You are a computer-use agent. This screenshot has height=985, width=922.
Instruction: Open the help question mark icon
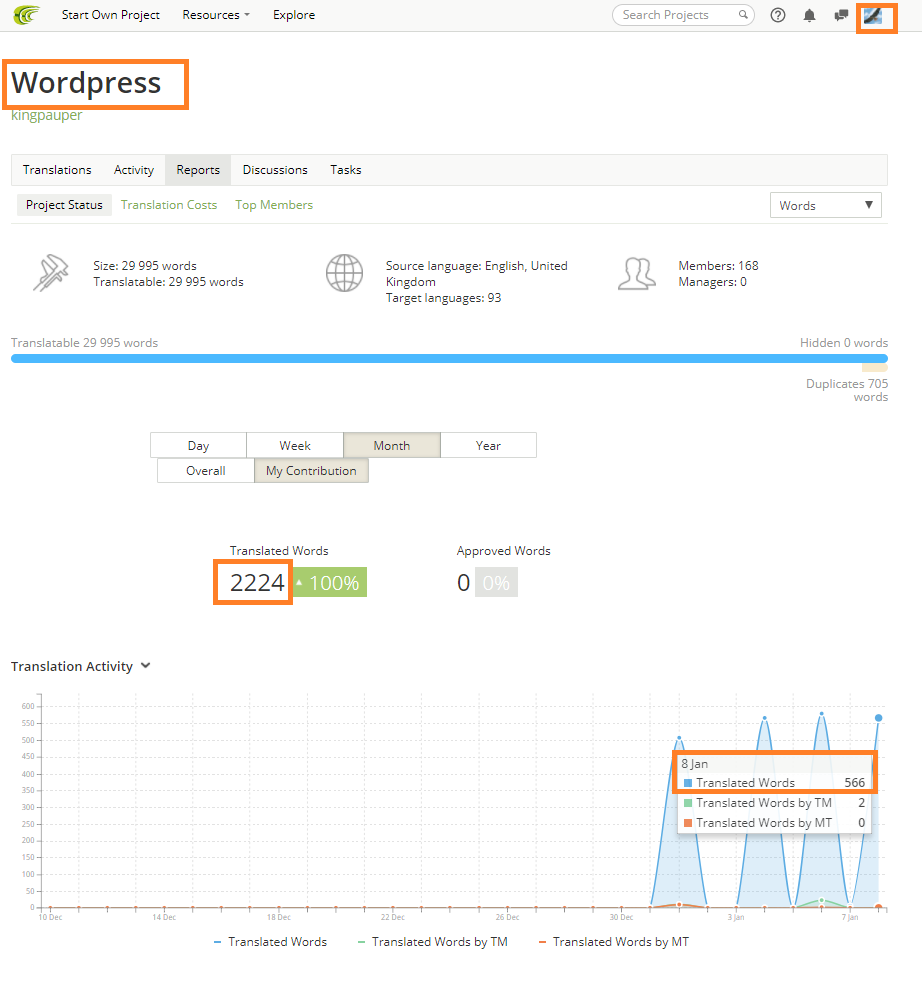point(778,15)
